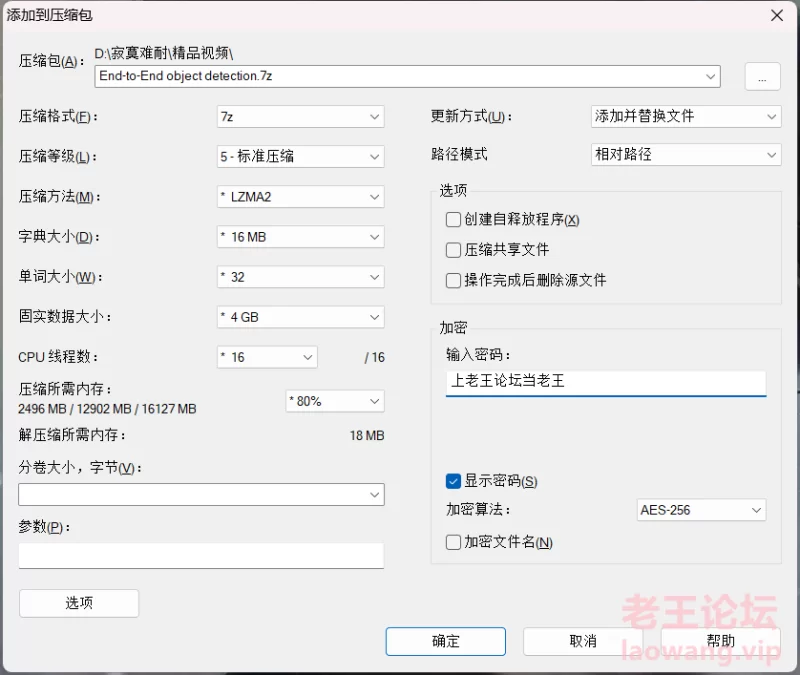Enable delete source files after compression checkbox
Viewport: 800px width, 675px height.
453,281
